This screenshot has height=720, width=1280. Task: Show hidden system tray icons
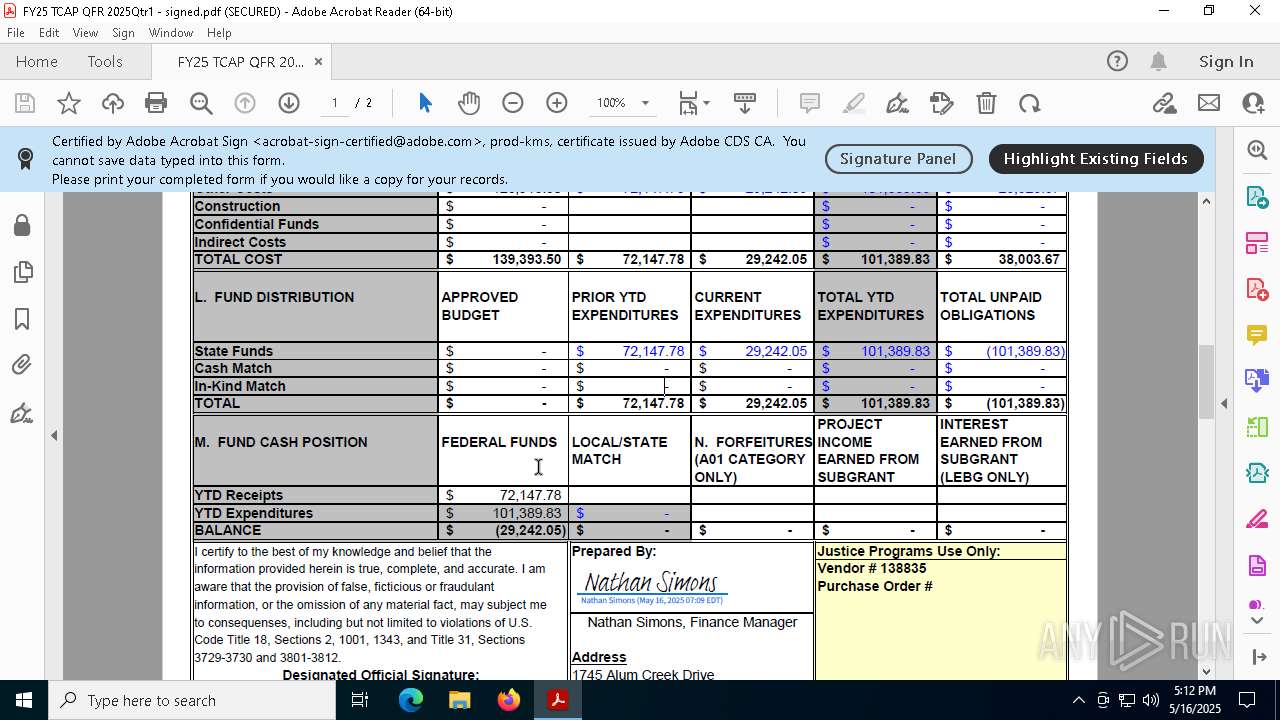click(1078, 700)
